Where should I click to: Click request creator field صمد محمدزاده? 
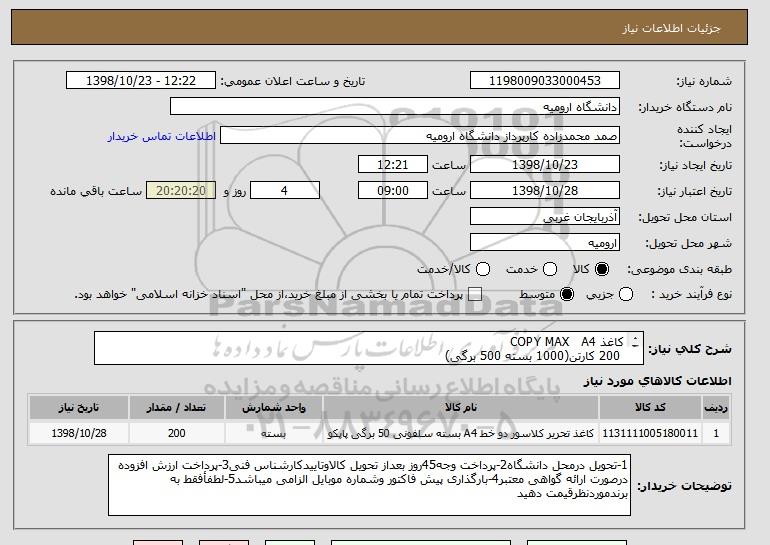coord(420,136)
